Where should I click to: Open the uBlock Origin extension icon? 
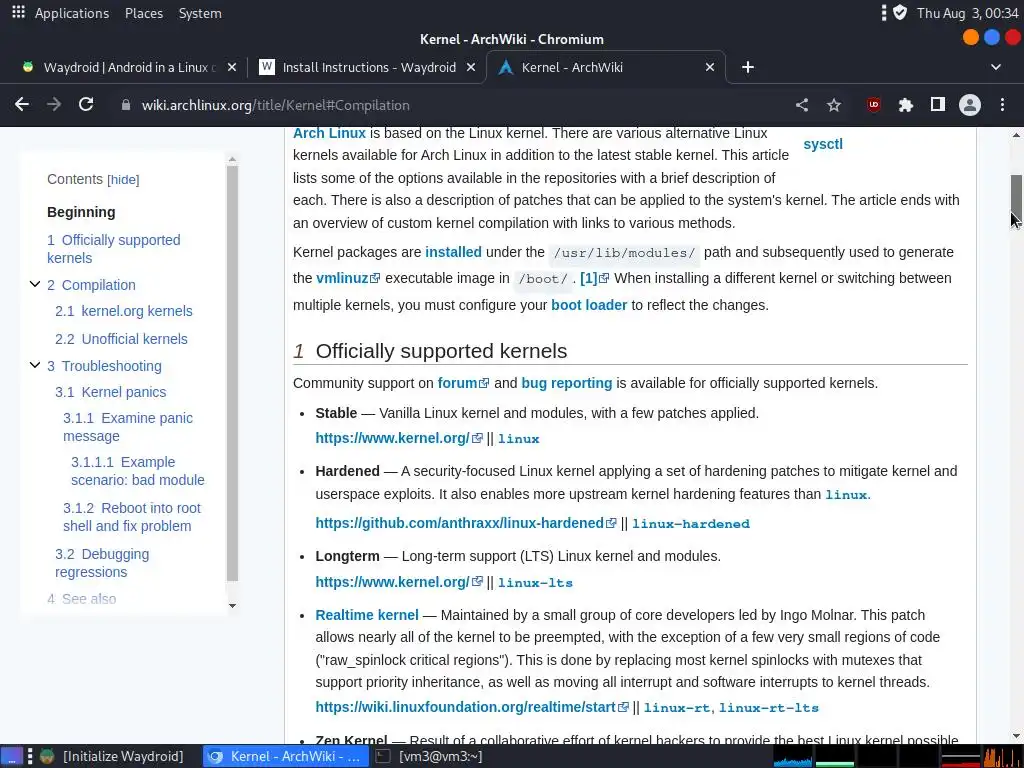click(874, 104)
